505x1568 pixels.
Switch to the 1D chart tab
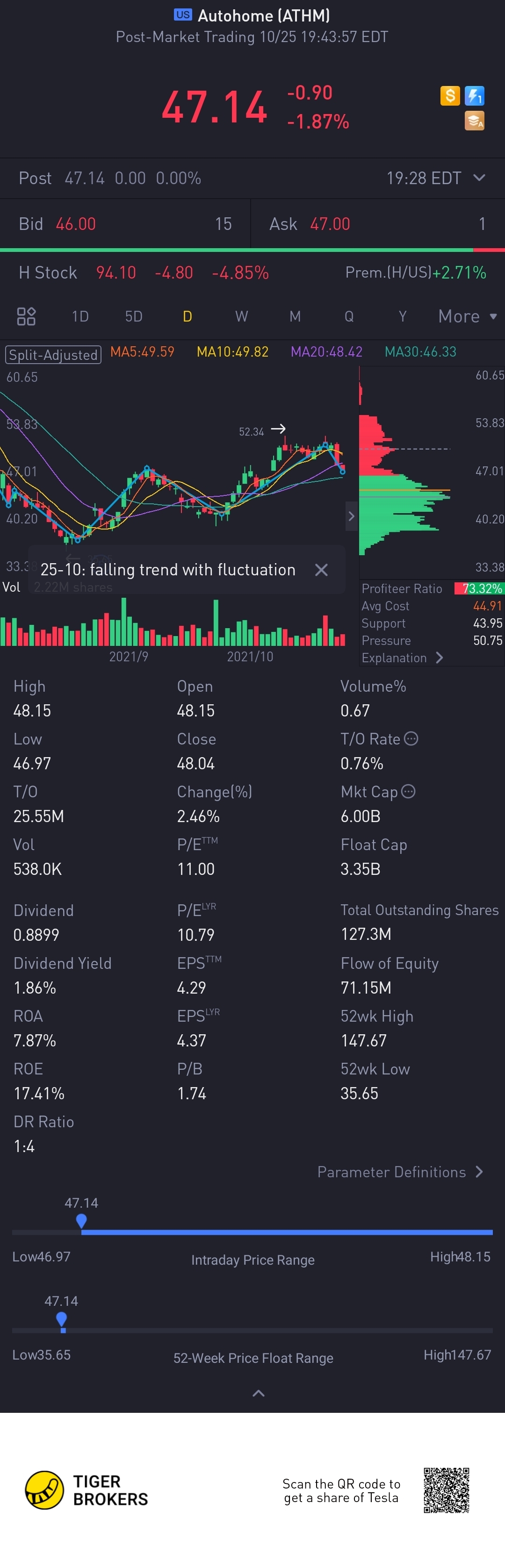(x=80, y=316)
